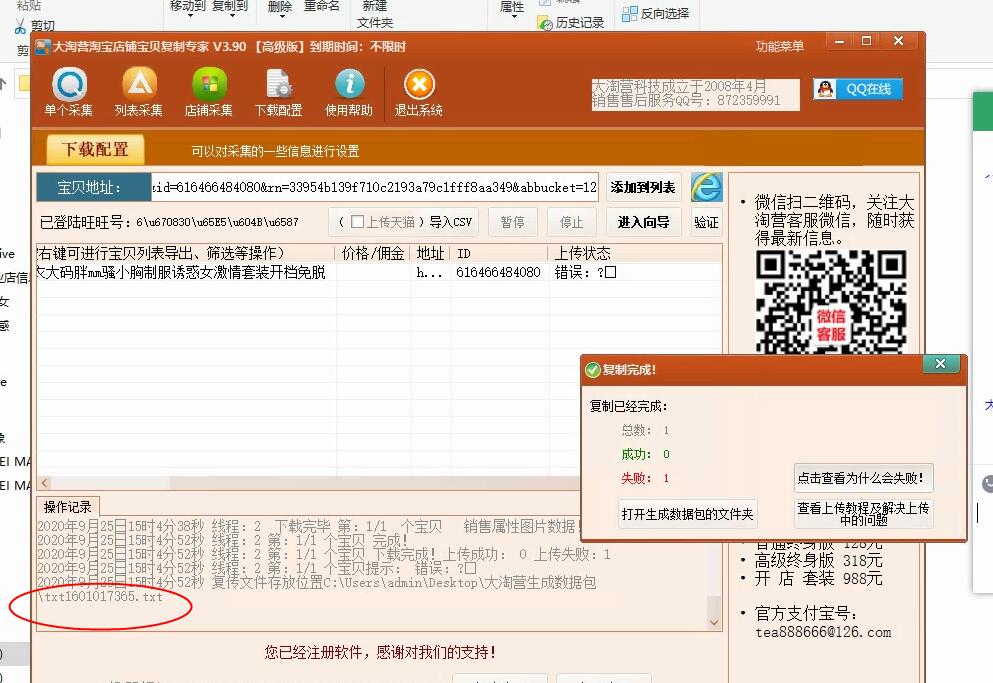Click 进入向导 wizard button
Image resolution: width=993 pixels, height=683 pixels.
[643, 222]
